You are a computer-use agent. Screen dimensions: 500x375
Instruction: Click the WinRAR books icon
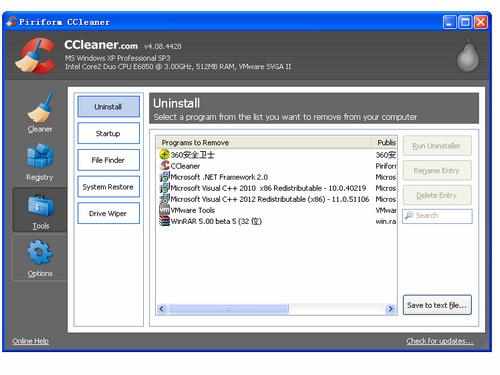pyautogui.click(x=165, y=221)
